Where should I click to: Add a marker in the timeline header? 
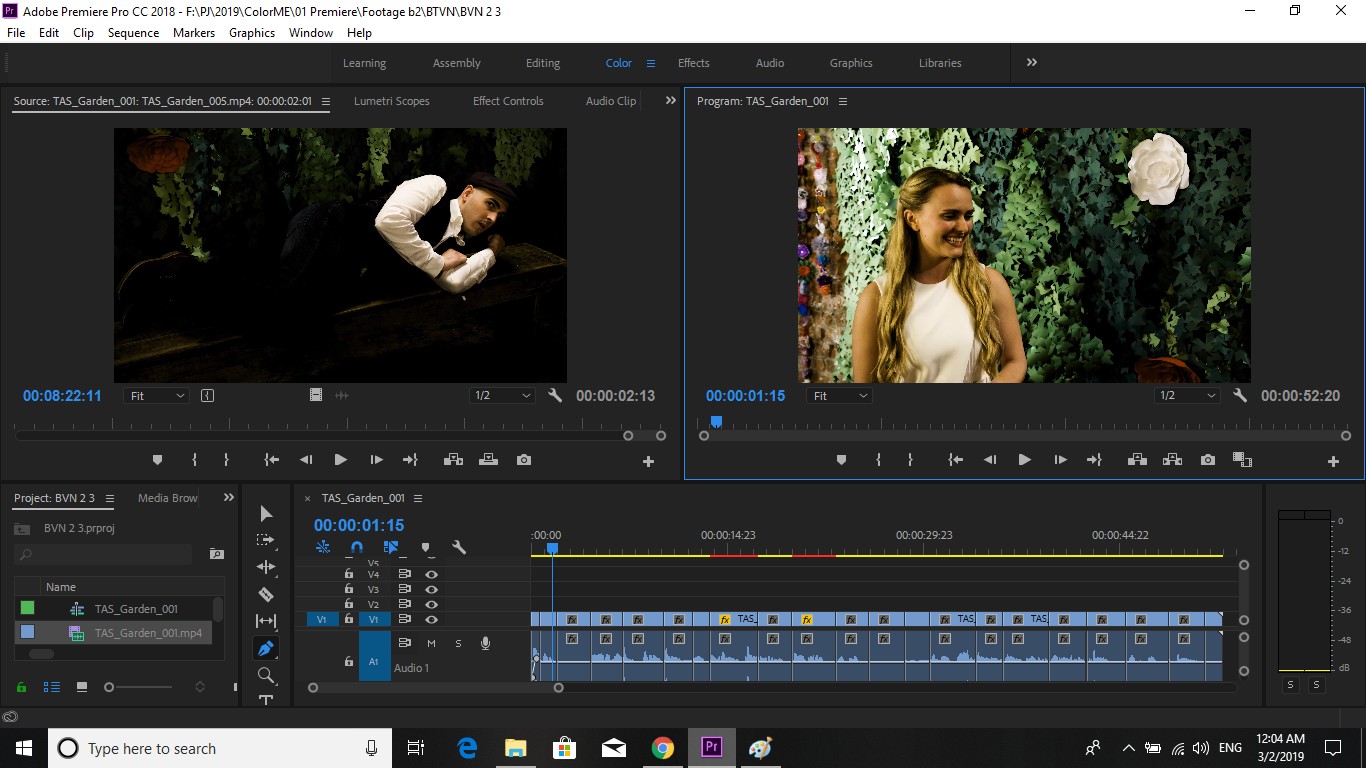425,547
